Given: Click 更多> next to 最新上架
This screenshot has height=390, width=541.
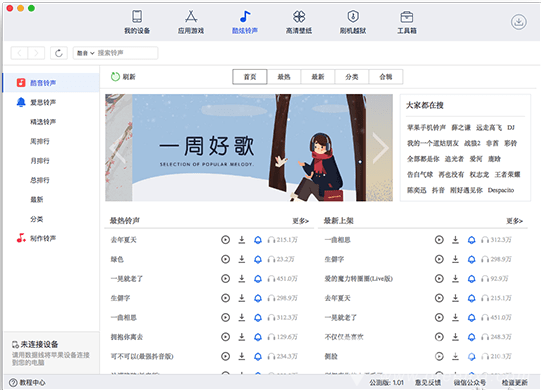Looking at the screenshot, I should pyautogui.click(x=514, y=221).
